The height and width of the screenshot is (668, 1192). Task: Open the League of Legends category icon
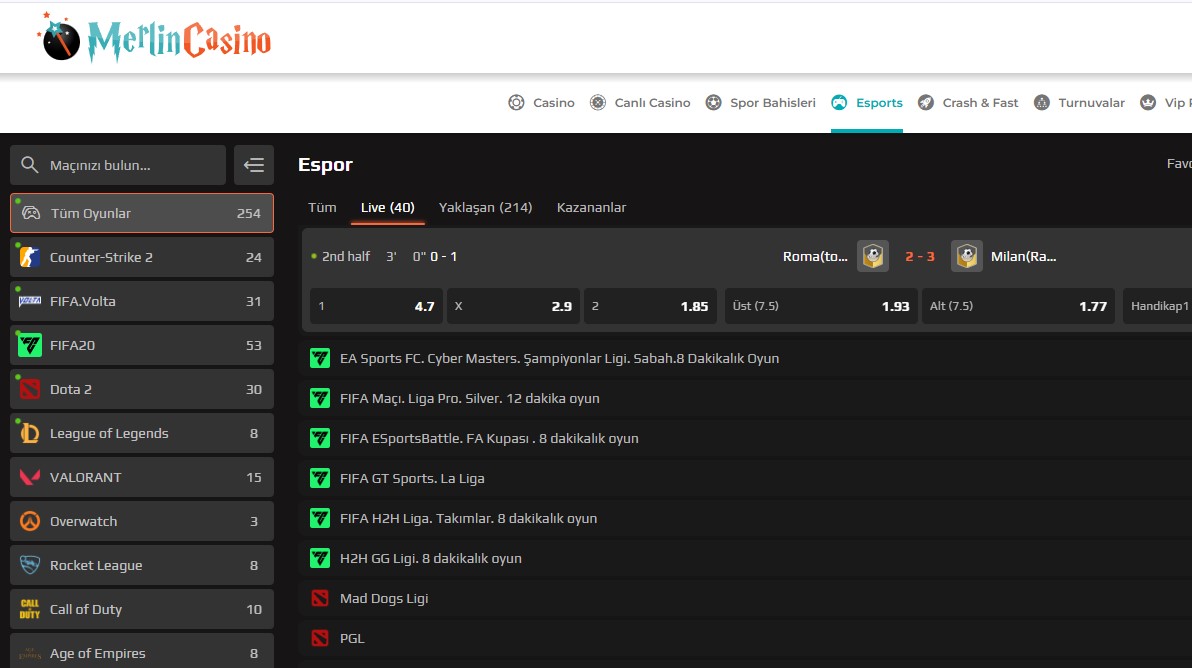click(x=30, y=433)
